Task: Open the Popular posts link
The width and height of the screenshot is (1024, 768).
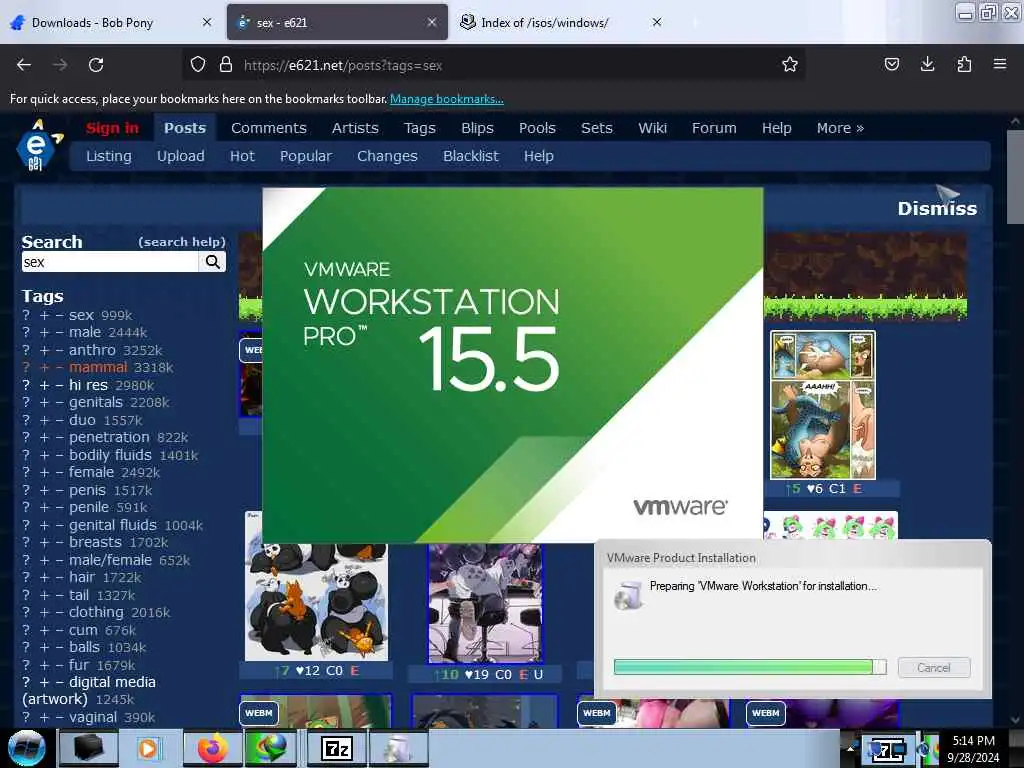Action: coord(306,156)
